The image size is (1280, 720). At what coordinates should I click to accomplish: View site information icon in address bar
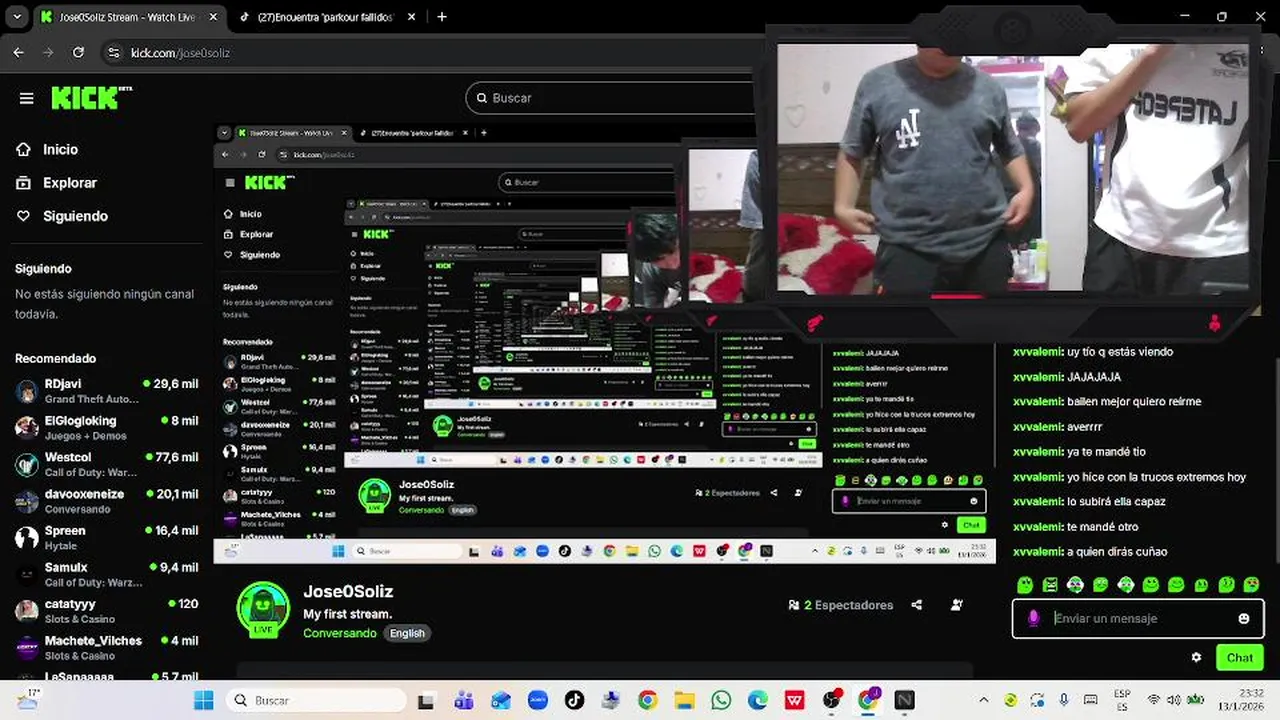tap(114, 52)
